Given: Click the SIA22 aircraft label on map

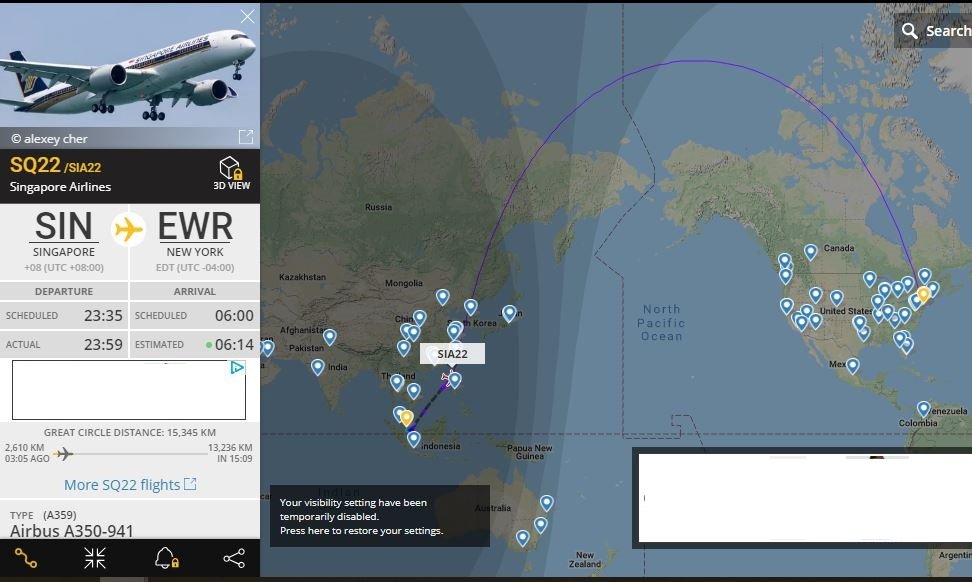Looking at the screenshot, I should pos(452,354).
